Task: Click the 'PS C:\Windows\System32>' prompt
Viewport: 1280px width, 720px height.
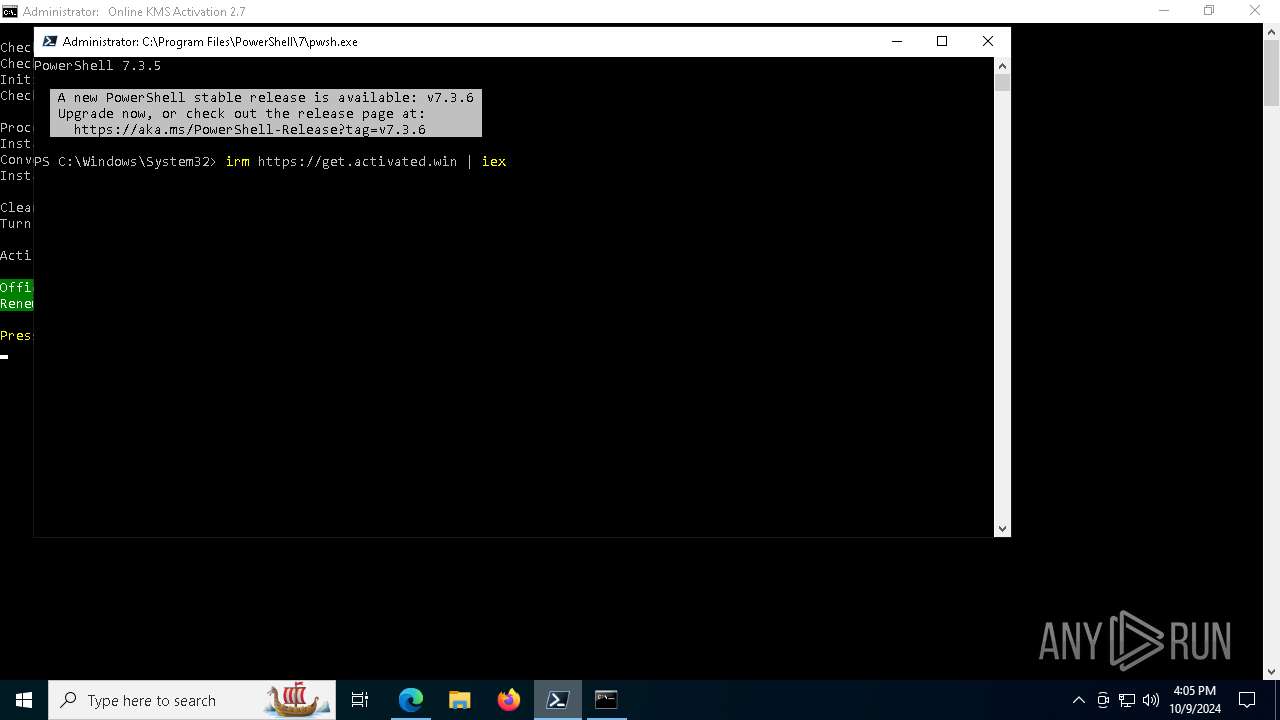Action: pyautogui.click(x=125, y=161)
